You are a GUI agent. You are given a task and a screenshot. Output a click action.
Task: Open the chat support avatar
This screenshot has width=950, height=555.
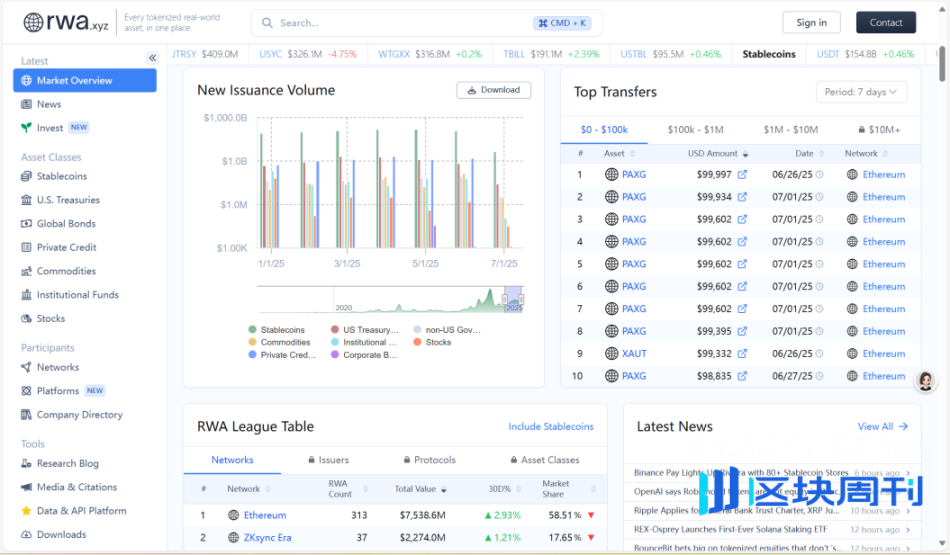click(x=925, y=381)
